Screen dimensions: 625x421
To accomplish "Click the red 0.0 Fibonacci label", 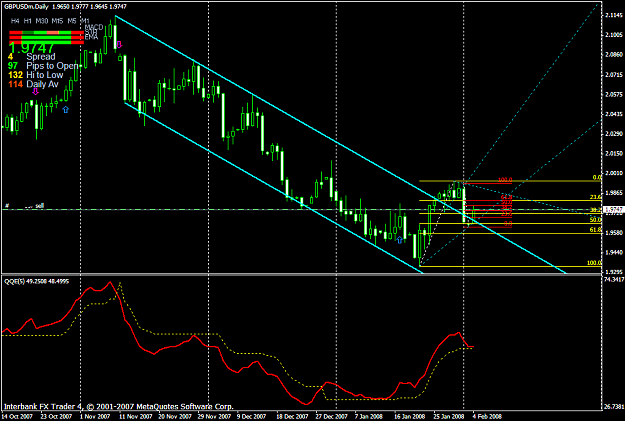I will click(508, 224).
